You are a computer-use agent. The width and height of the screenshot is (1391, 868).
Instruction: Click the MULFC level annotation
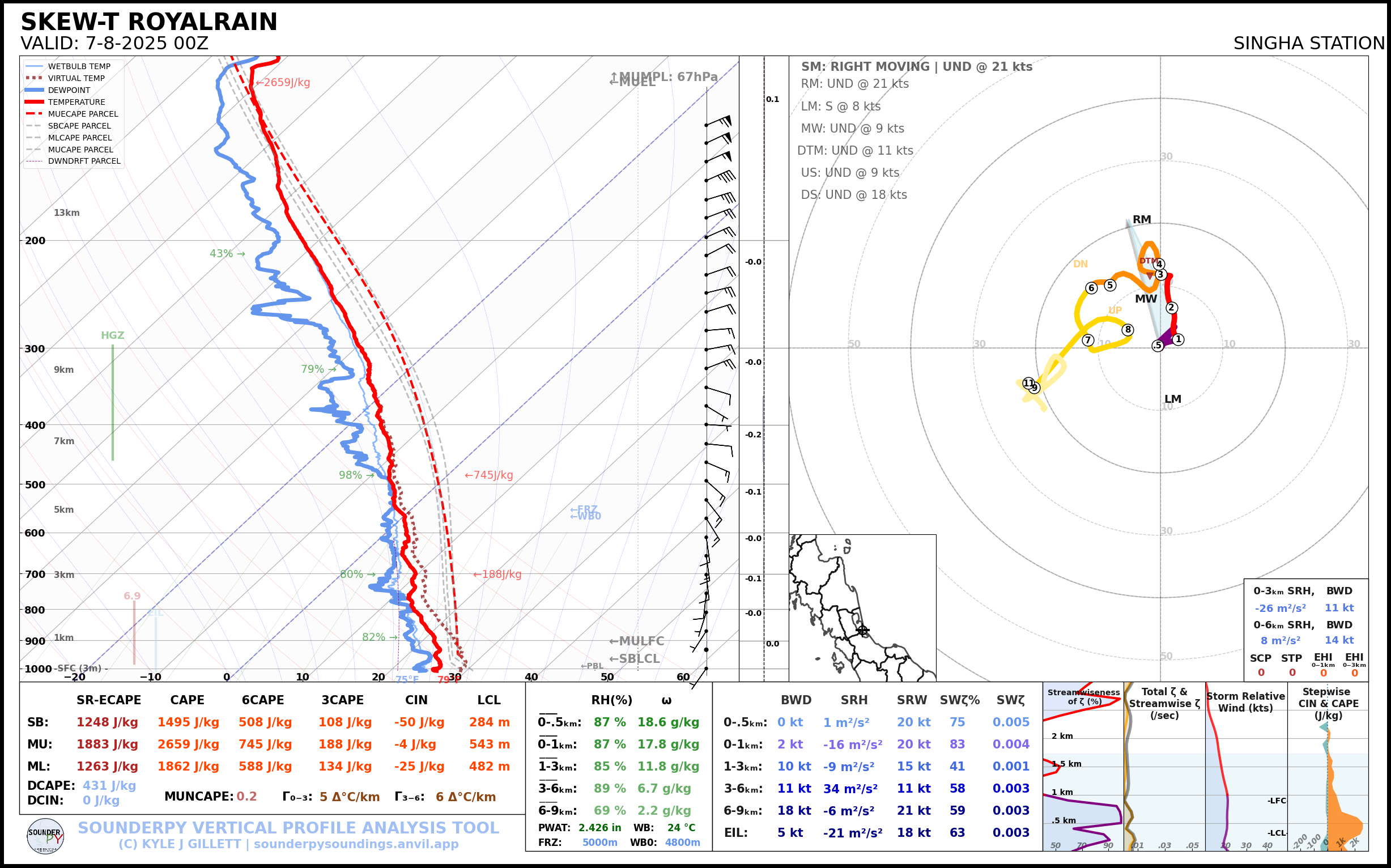tap(637, 641)
